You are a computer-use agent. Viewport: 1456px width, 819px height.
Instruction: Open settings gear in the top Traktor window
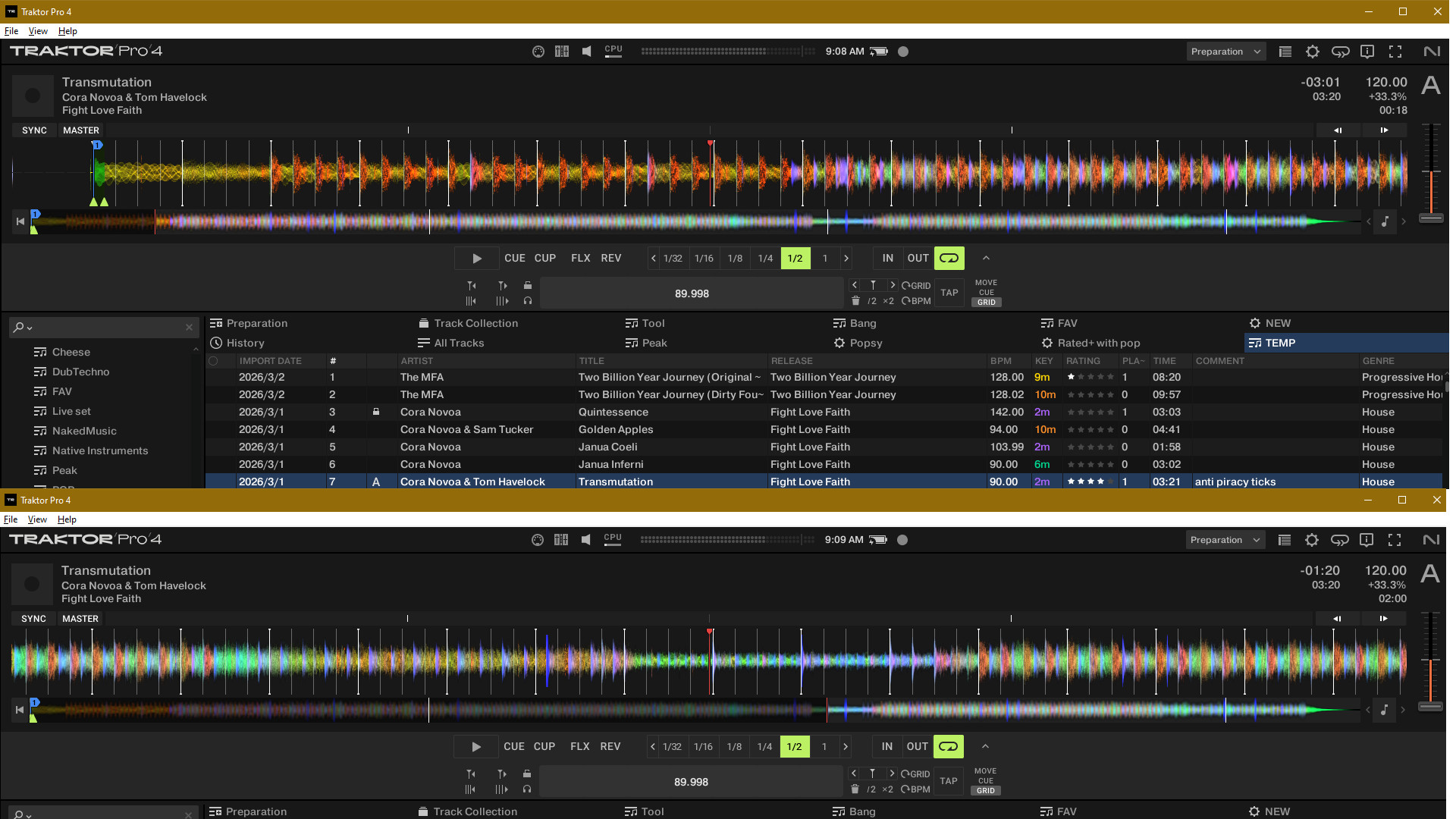pyautogui.click(x=1312, y=52)
